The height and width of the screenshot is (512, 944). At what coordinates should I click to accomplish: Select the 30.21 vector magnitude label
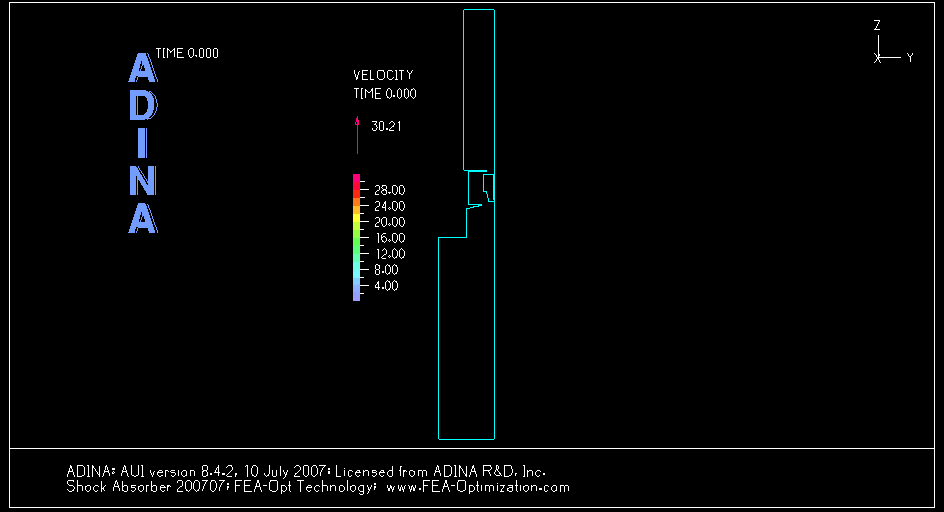click(386, 127)
